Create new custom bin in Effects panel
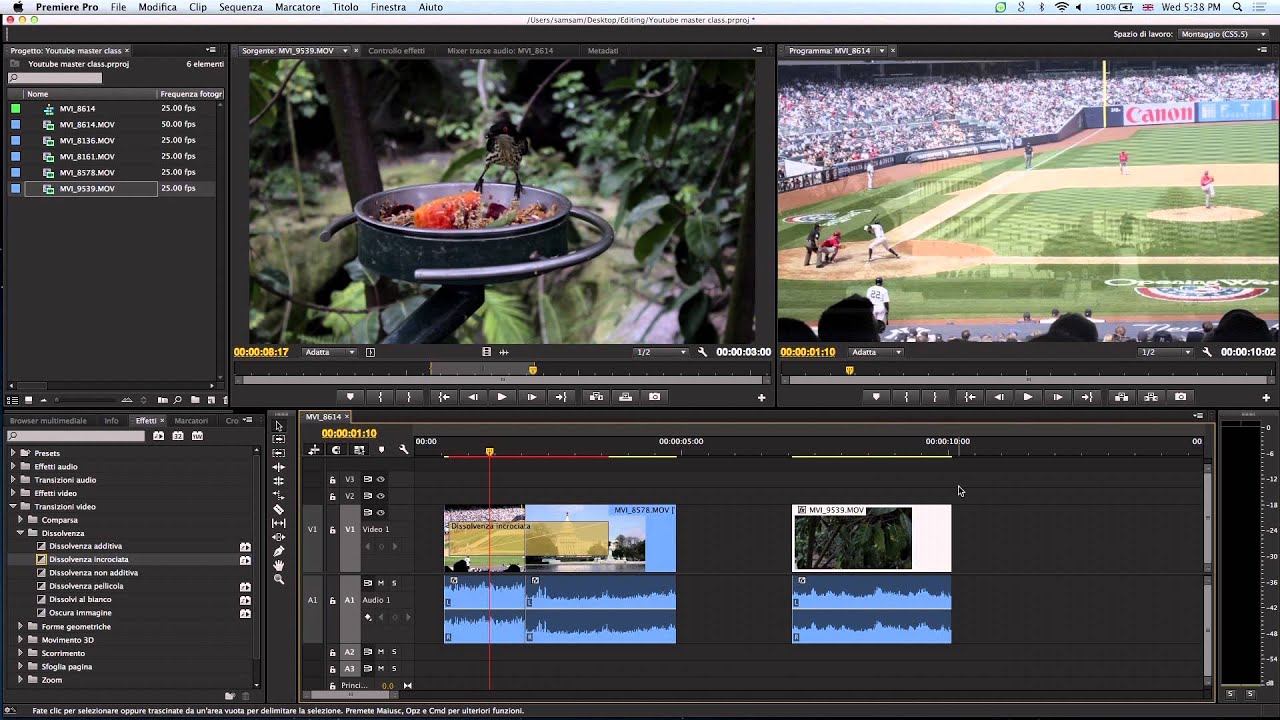Image resolution: width=1280 pixels, height=720 pixels. pyautogui.click(x=230, y=696)
